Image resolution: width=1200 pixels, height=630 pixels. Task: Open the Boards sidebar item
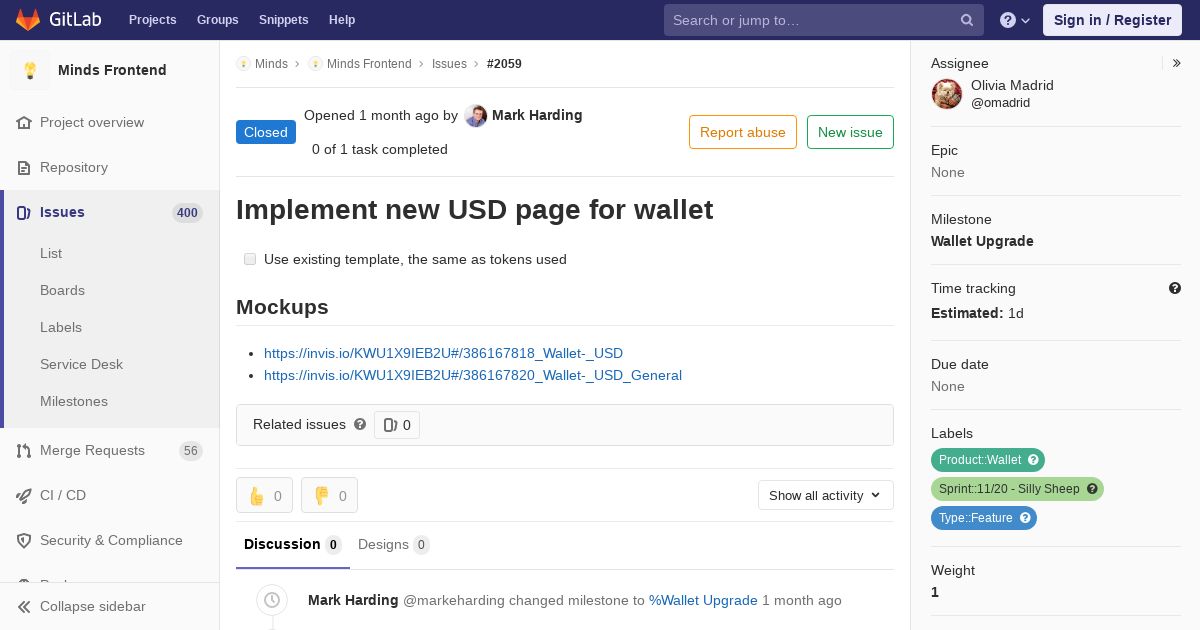62,291
